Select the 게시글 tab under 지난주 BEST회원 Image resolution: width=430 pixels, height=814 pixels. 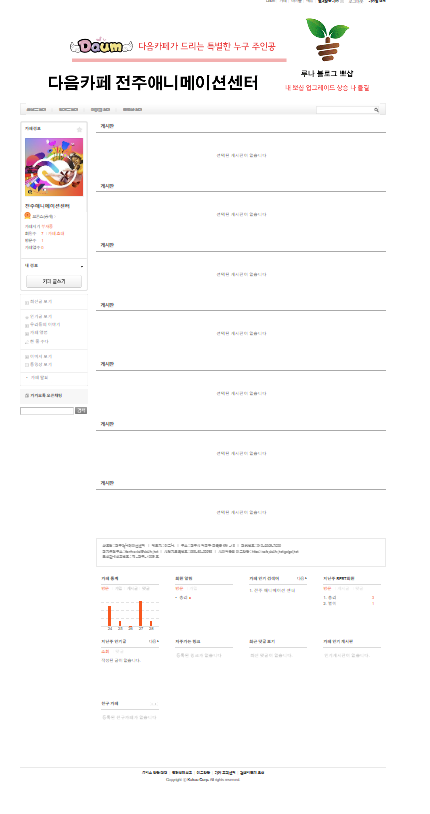tap(342, 589)
